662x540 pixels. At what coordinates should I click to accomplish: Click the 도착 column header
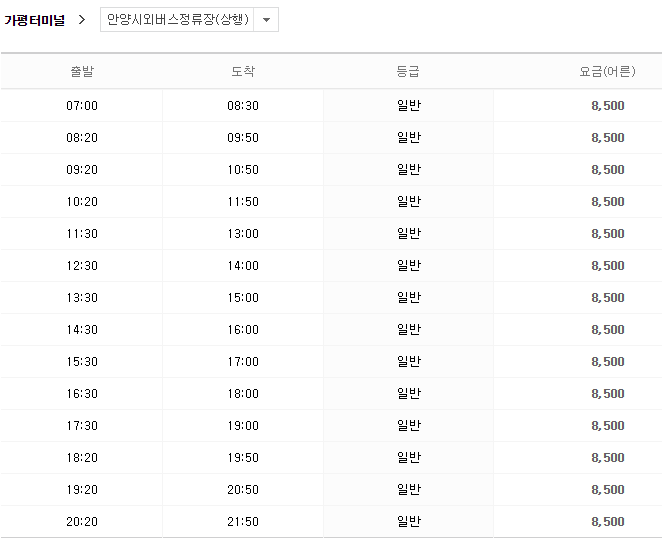pyautogui.click(x=243, y=71)
